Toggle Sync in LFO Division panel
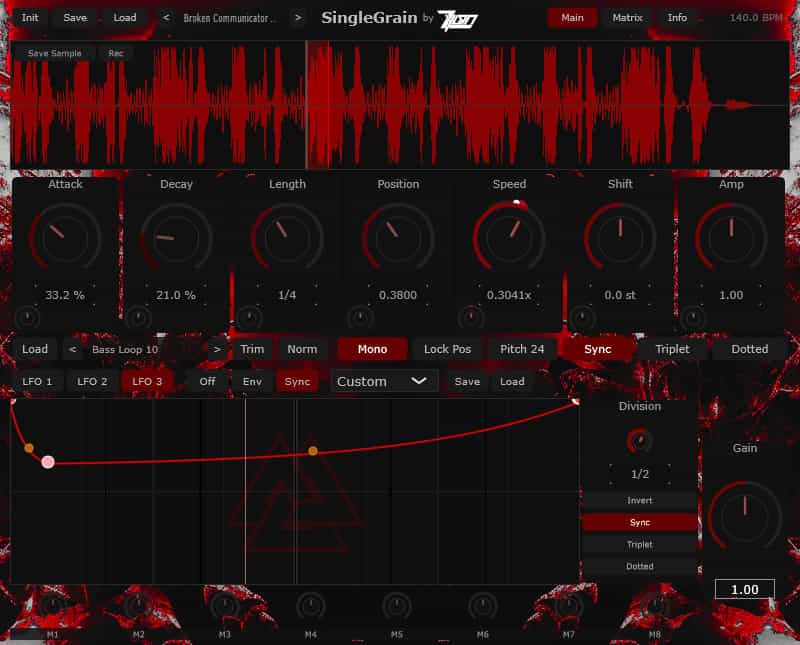This screenshot has width=800, height=645. click(x=640, y=523)
